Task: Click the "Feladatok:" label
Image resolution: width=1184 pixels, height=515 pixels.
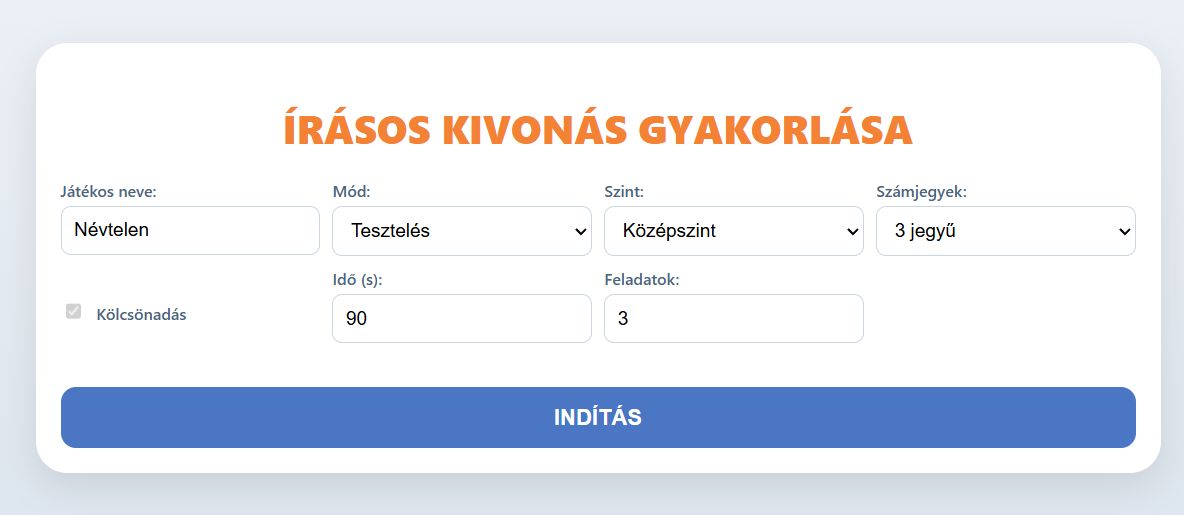Action: [642, 280]
